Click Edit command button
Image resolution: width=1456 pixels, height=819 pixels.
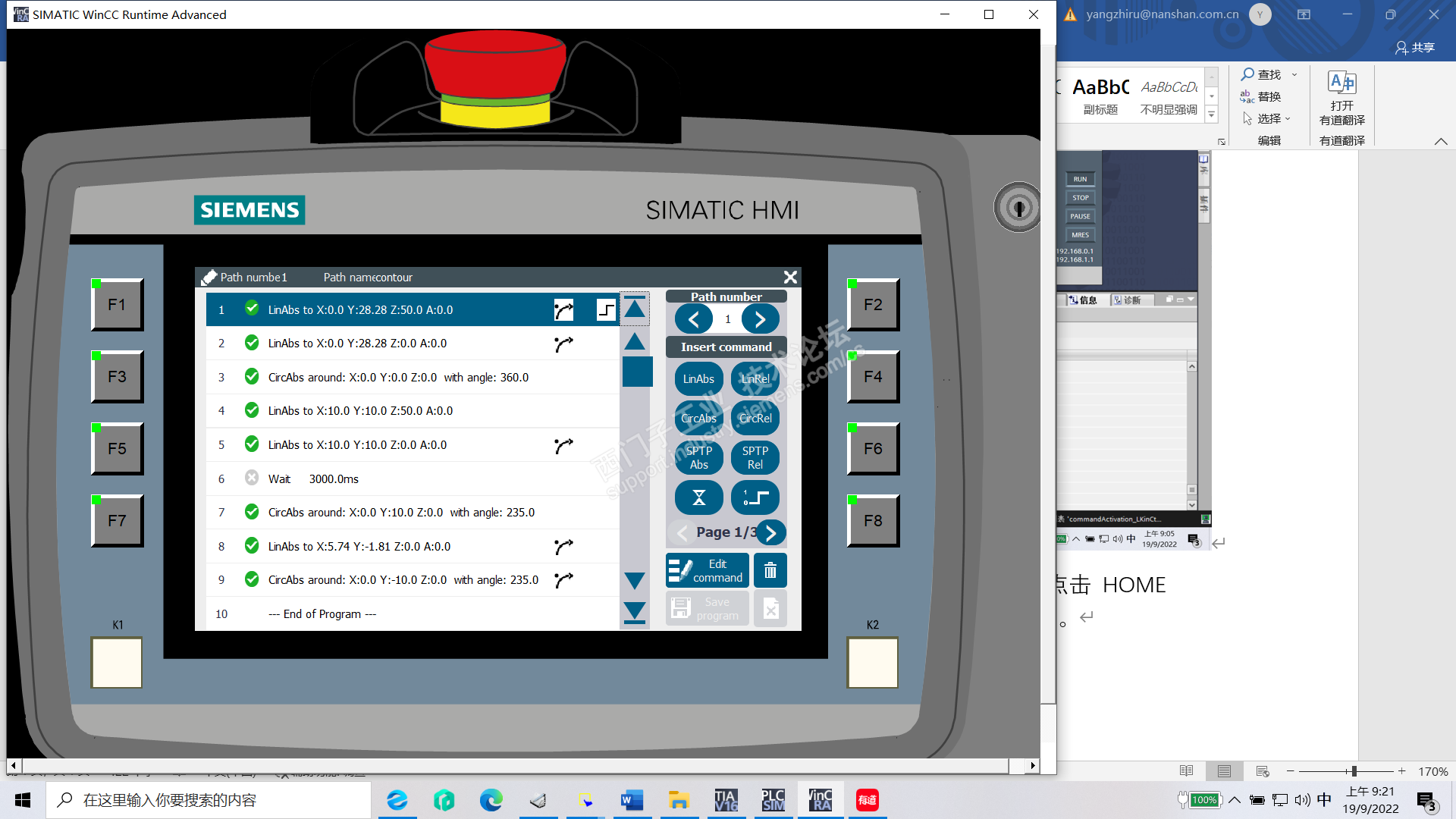[708, 571]
